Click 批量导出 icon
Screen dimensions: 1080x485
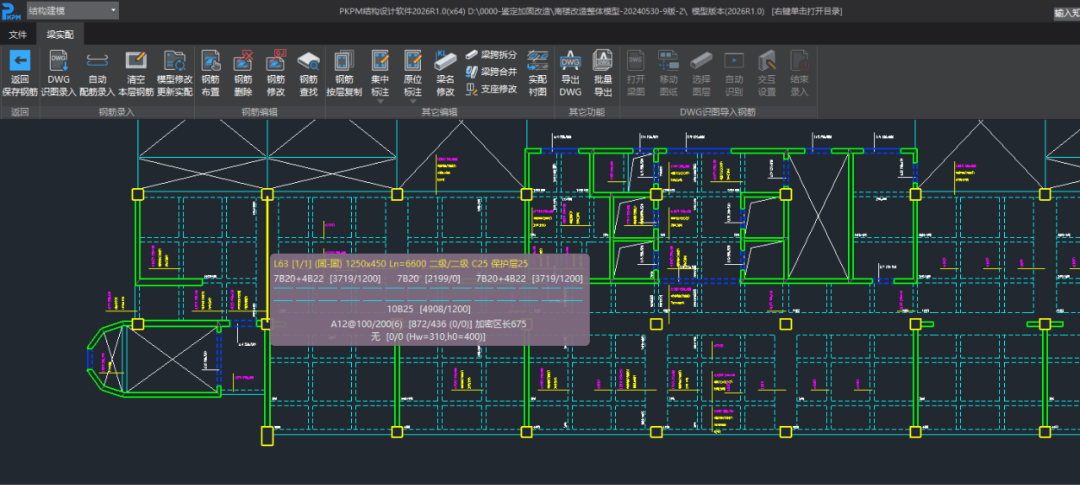603,61
